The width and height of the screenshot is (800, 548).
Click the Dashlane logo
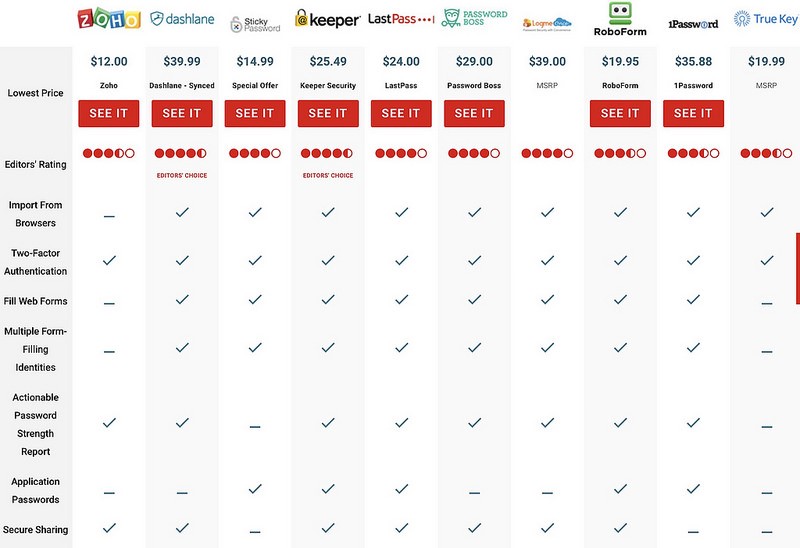coord(182,19)
